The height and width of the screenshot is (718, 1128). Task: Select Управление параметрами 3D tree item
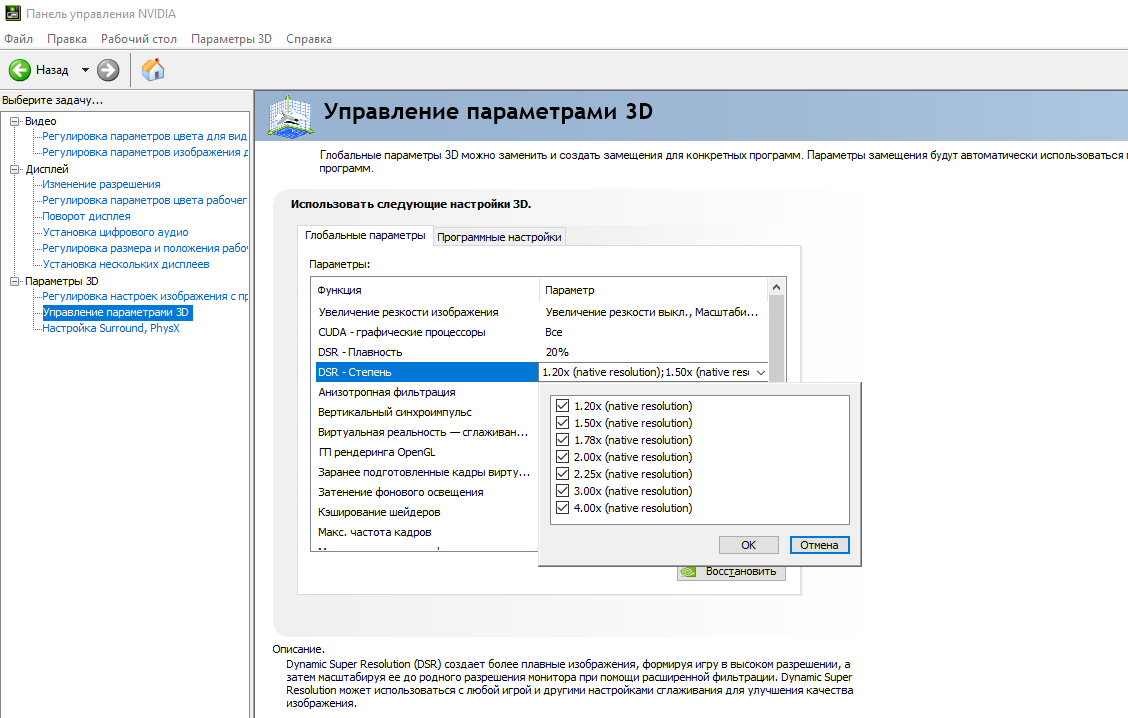point(116,312)
